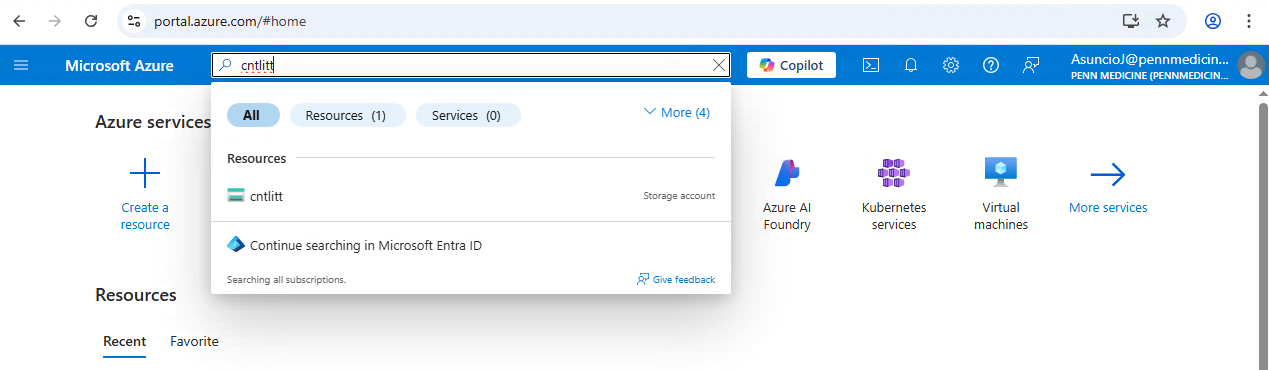
Task: Bookmark this page with the star
Action: coord(1163,21)
